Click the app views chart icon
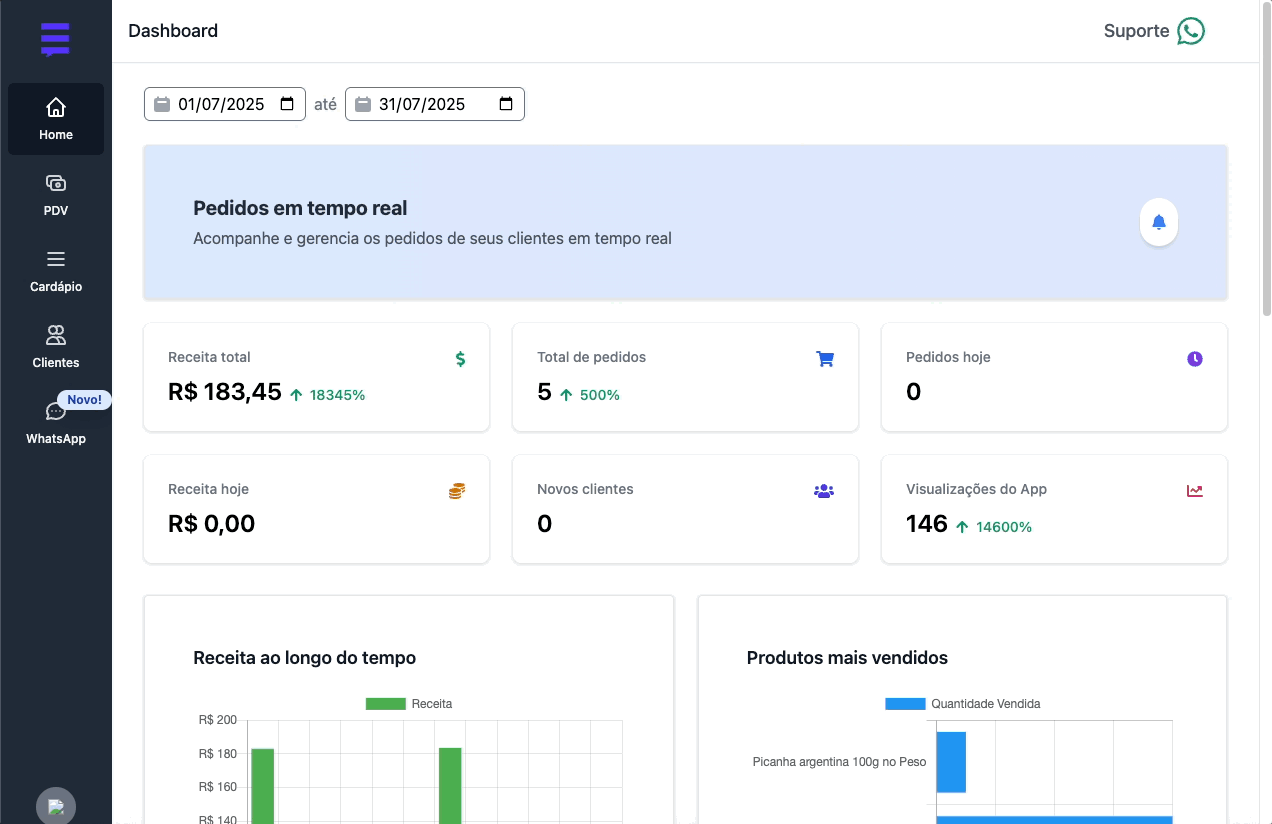Image resolution: width=1272 pixels, height=824 pixels. tap(1194, 491)
